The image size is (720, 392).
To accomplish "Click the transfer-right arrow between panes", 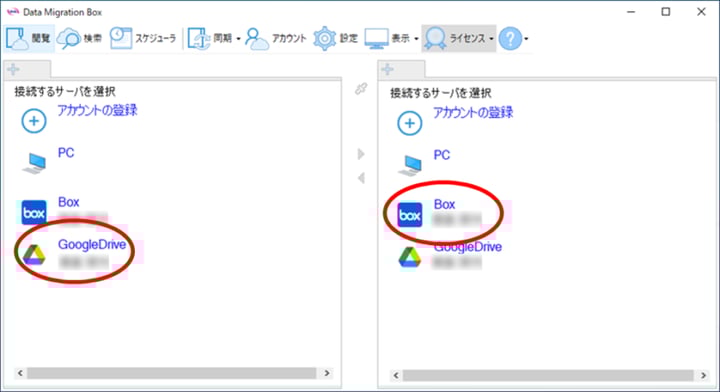I will (361, 153).
